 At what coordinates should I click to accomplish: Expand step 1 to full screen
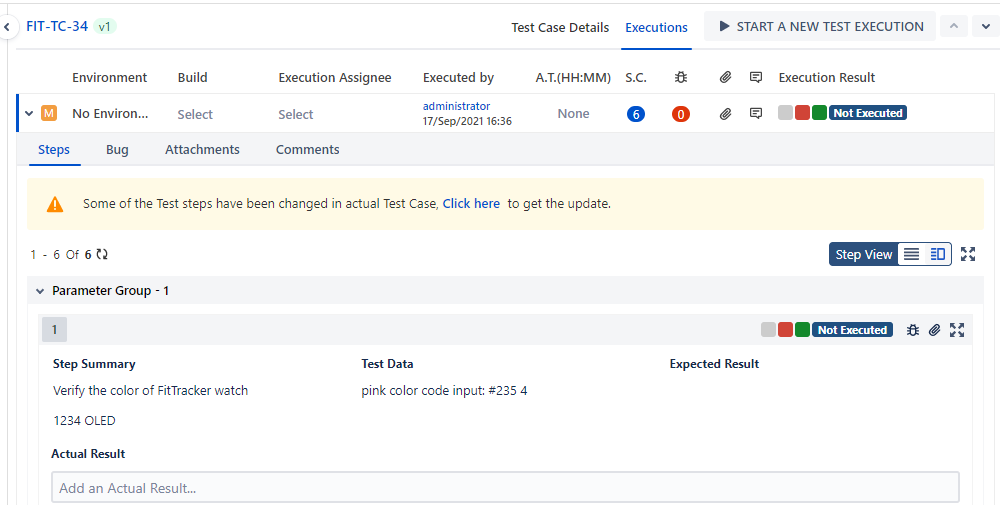(x=957, y=330)
